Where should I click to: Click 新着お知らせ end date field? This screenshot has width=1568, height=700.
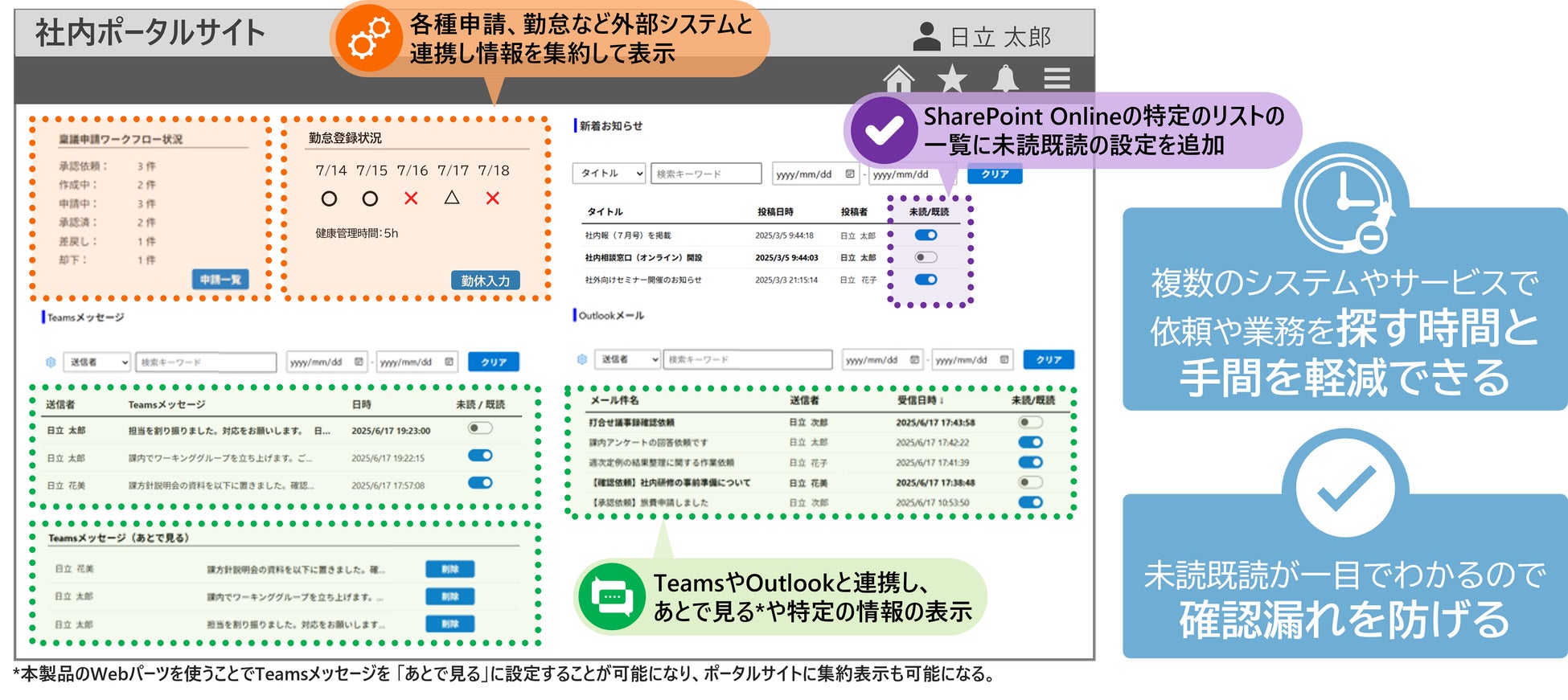point(913,174)
